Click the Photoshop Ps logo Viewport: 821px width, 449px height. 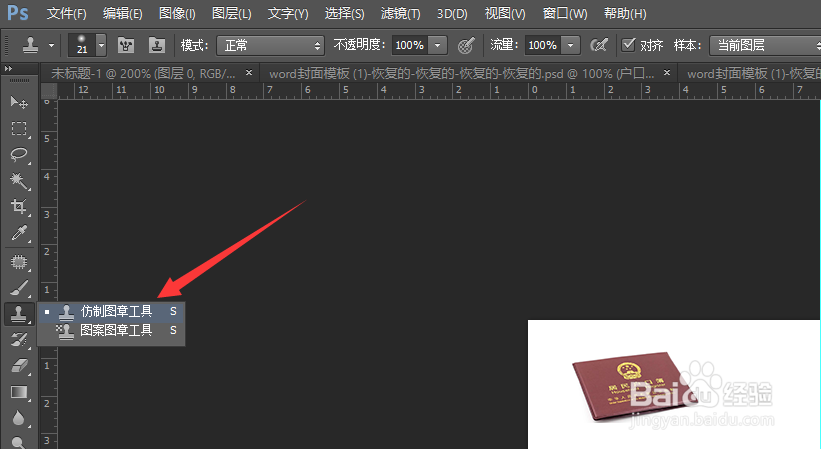point(18,13)
